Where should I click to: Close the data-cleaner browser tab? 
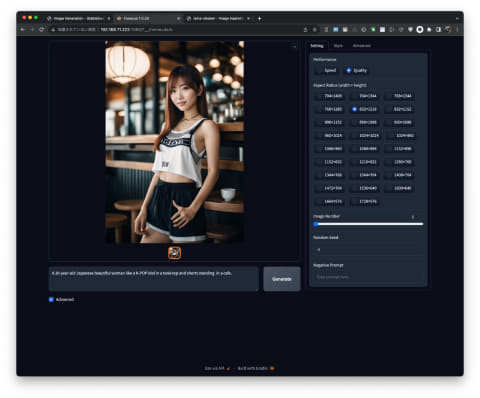click(249, 19)
